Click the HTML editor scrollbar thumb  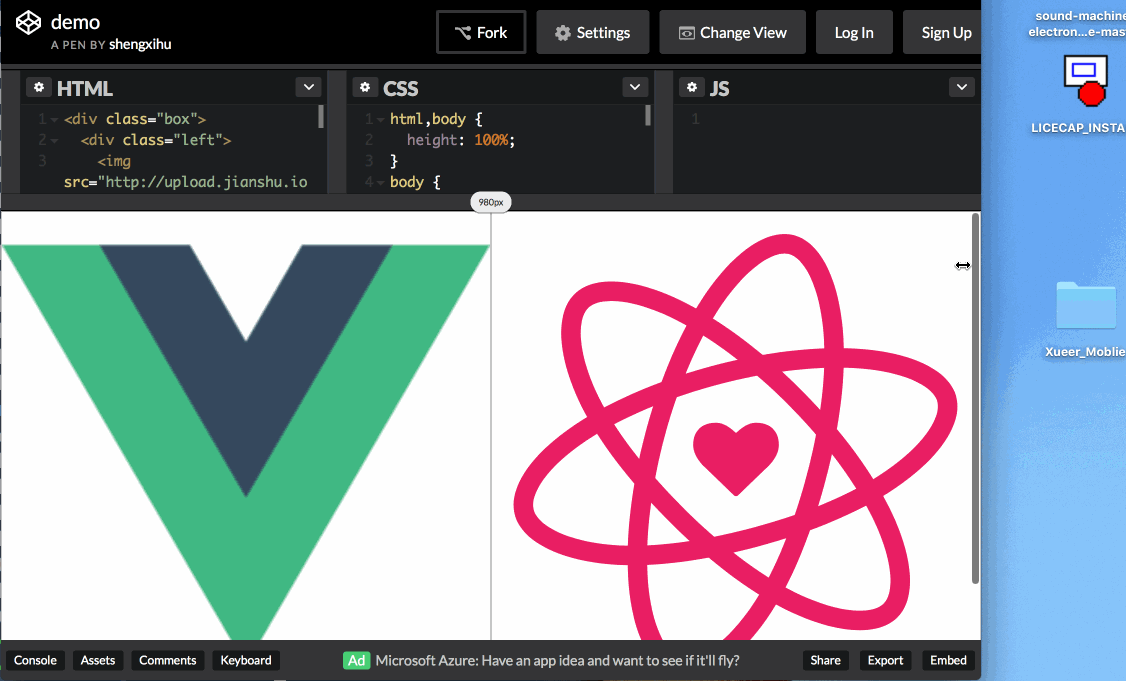pos(320,116)
